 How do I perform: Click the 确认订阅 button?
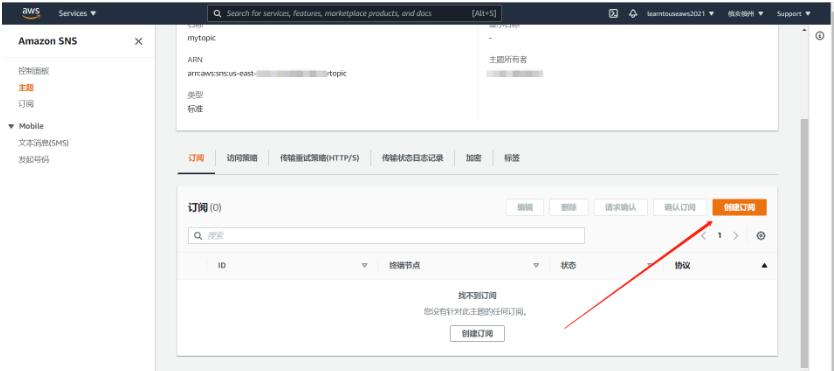tap(680, 207)
